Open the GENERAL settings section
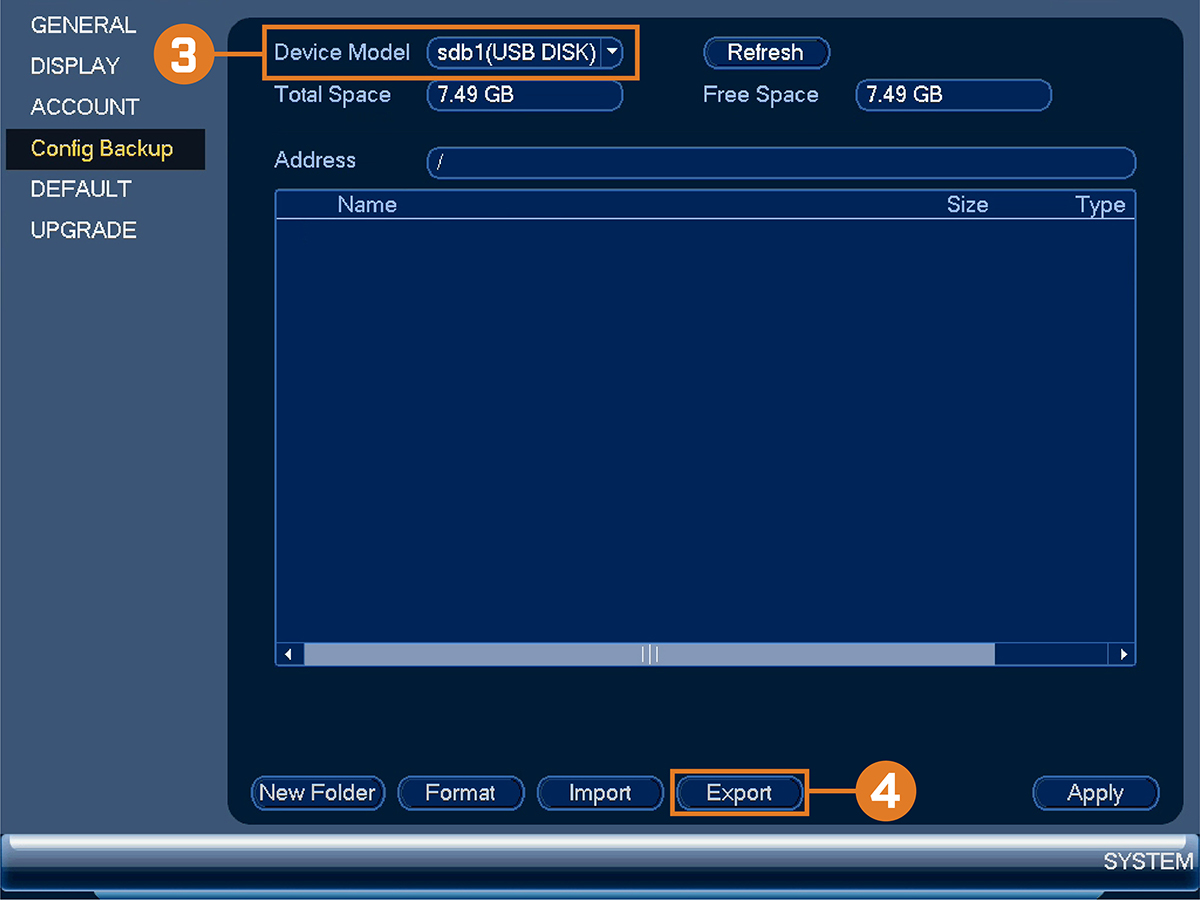Screen dimensions: 1200x900 tap(83, 25)
